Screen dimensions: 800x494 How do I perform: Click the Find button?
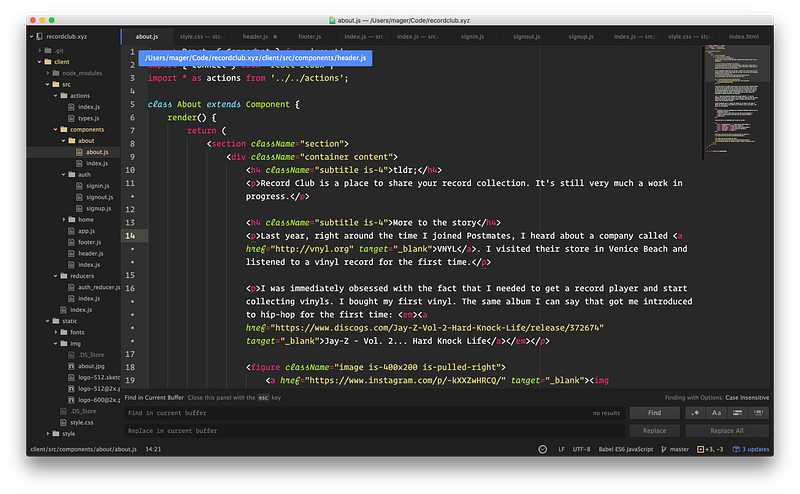(654, 412)
